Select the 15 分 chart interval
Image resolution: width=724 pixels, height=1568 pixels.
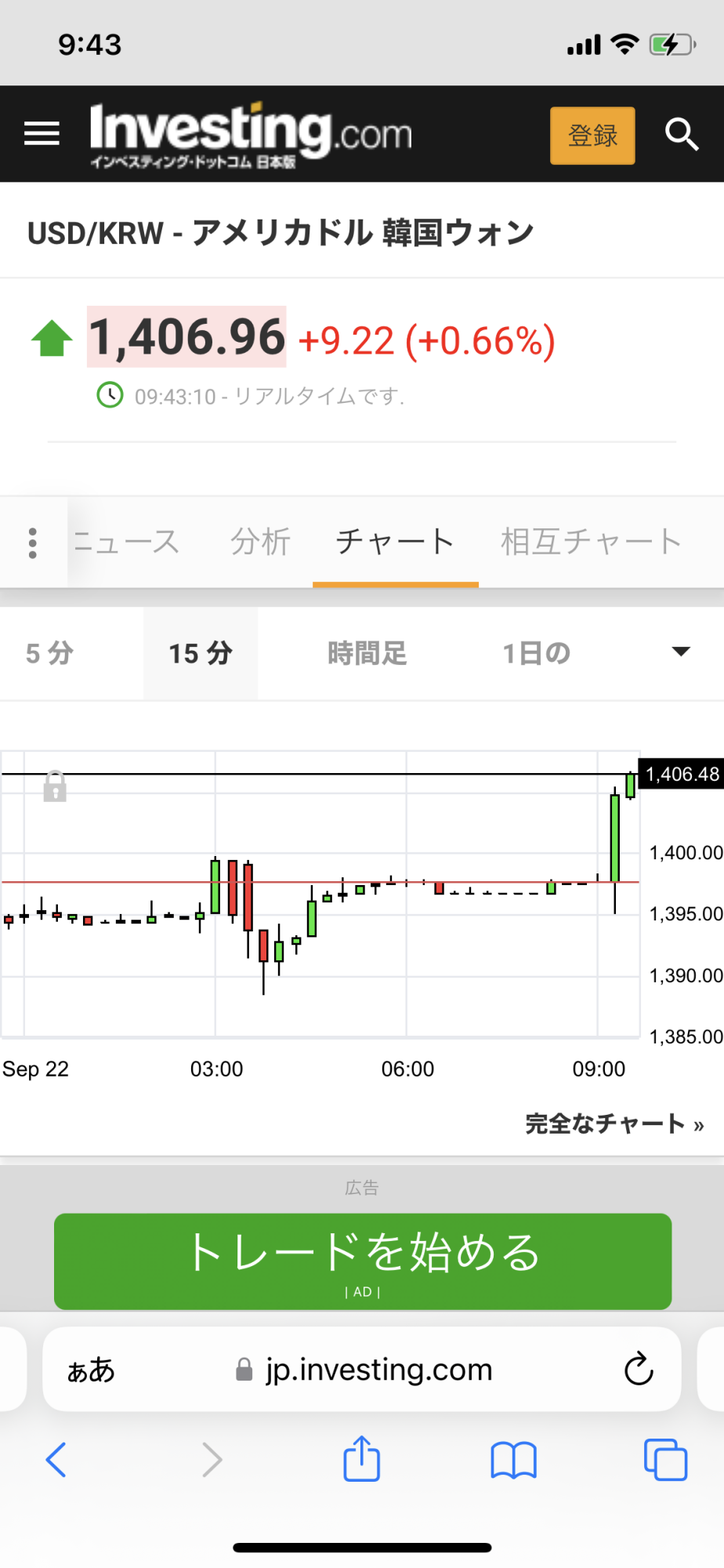pos(201,653)
